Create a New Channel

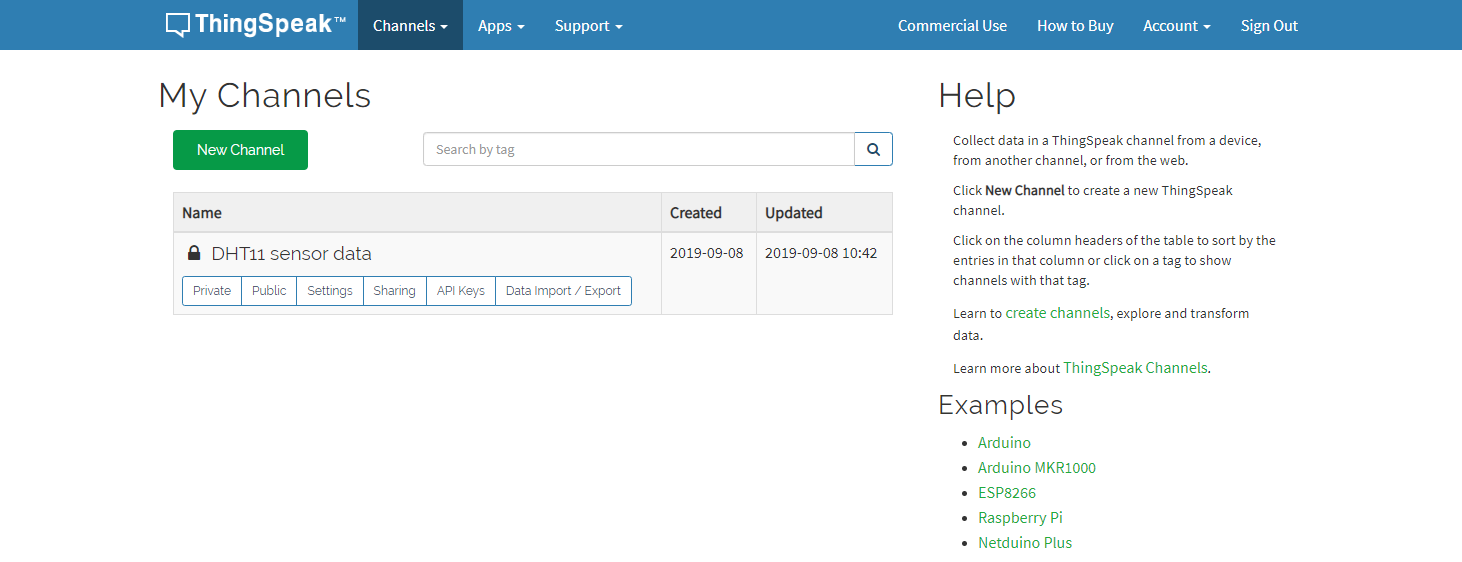click(240, 150)
